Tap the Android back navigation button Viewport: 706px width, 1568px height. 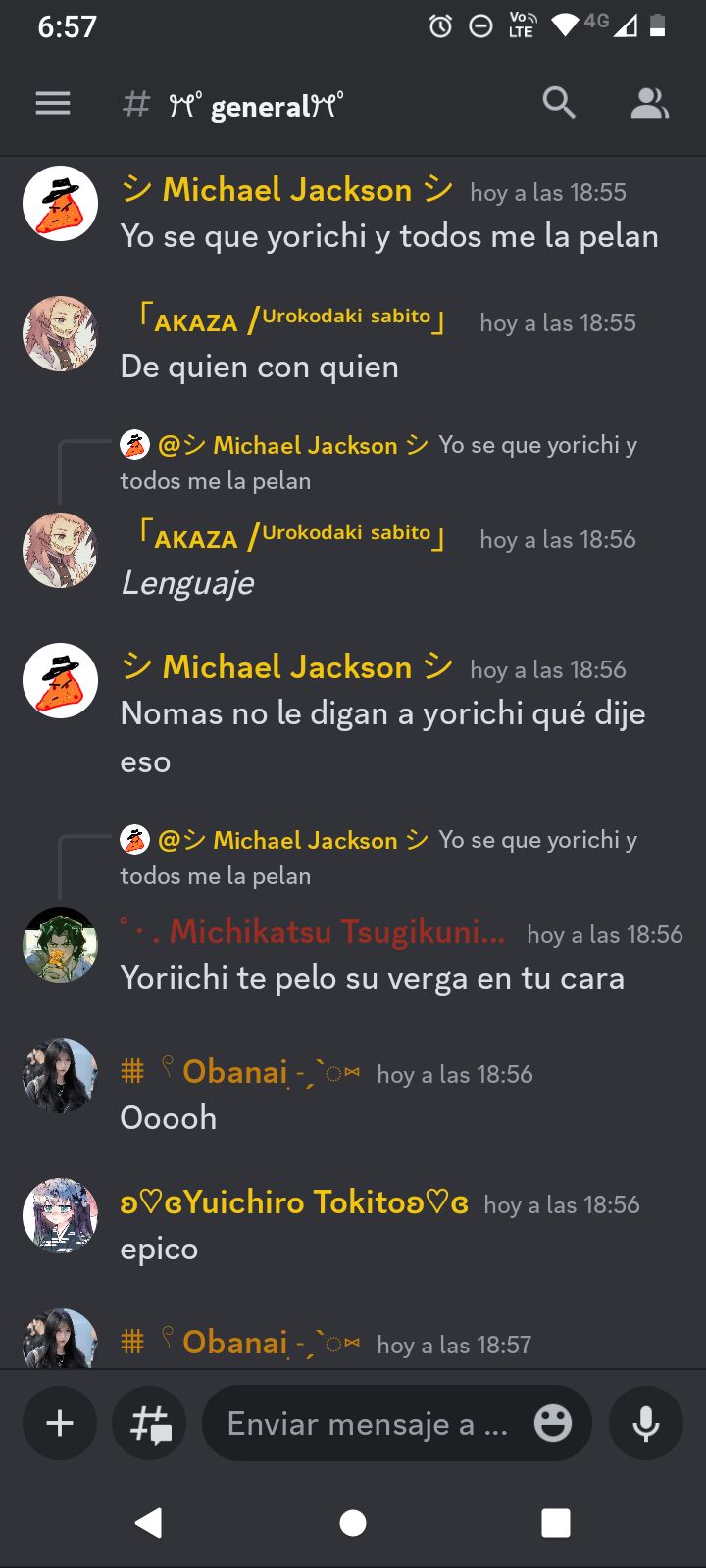149,1522
